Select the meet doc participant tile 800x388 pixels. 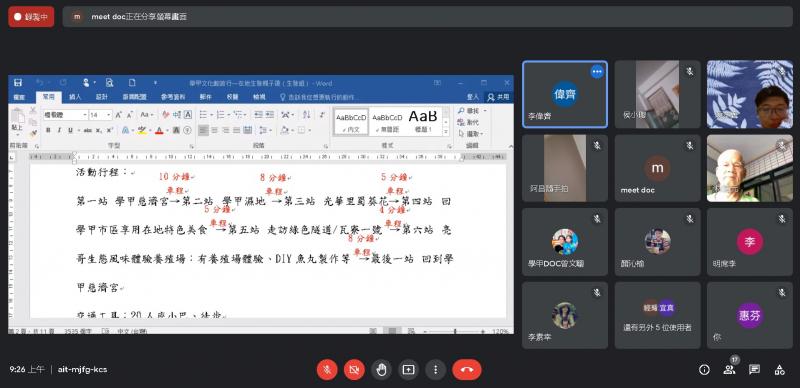pos(658,168)
